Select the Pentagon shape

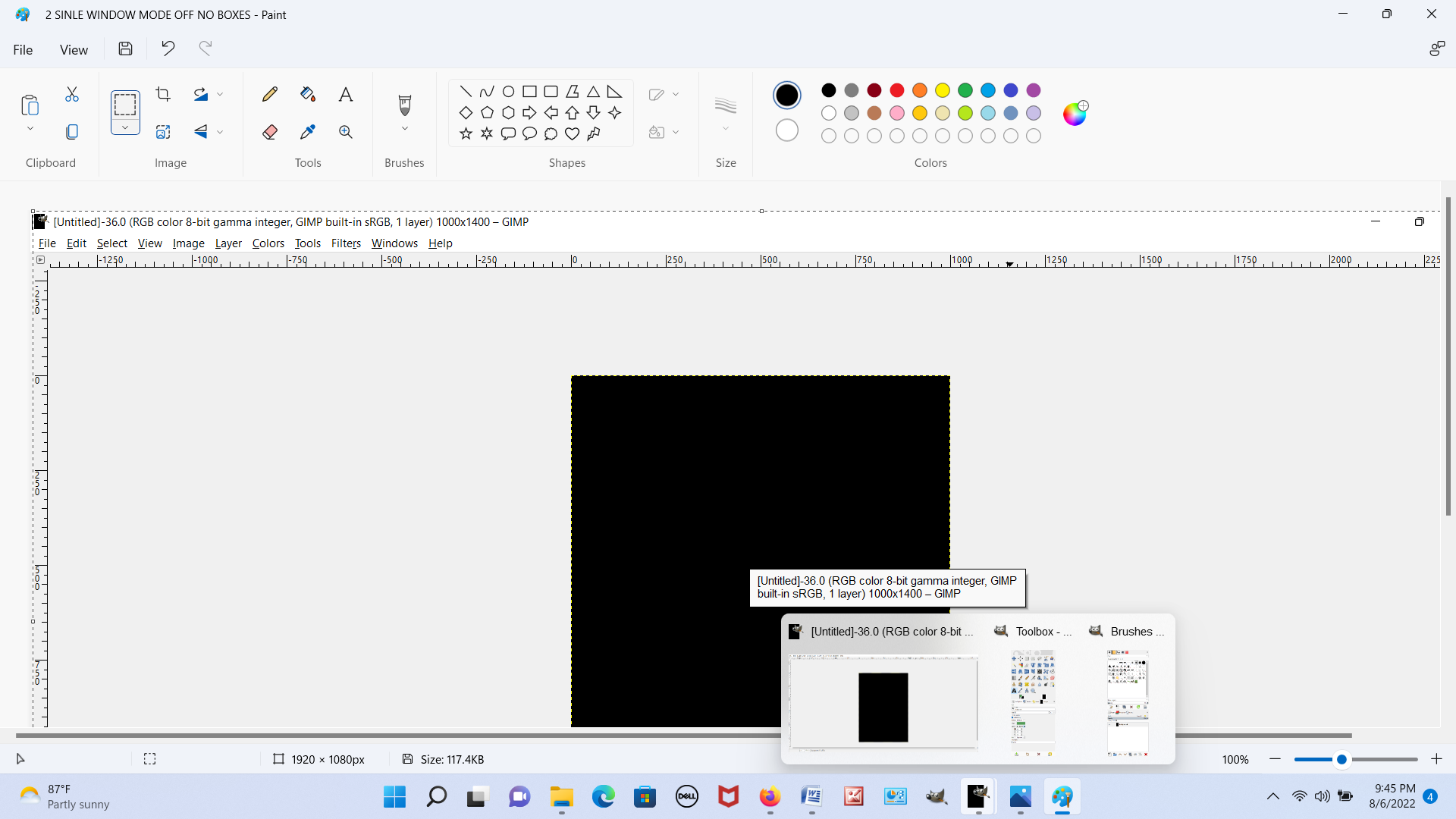[x=487, y=113]
